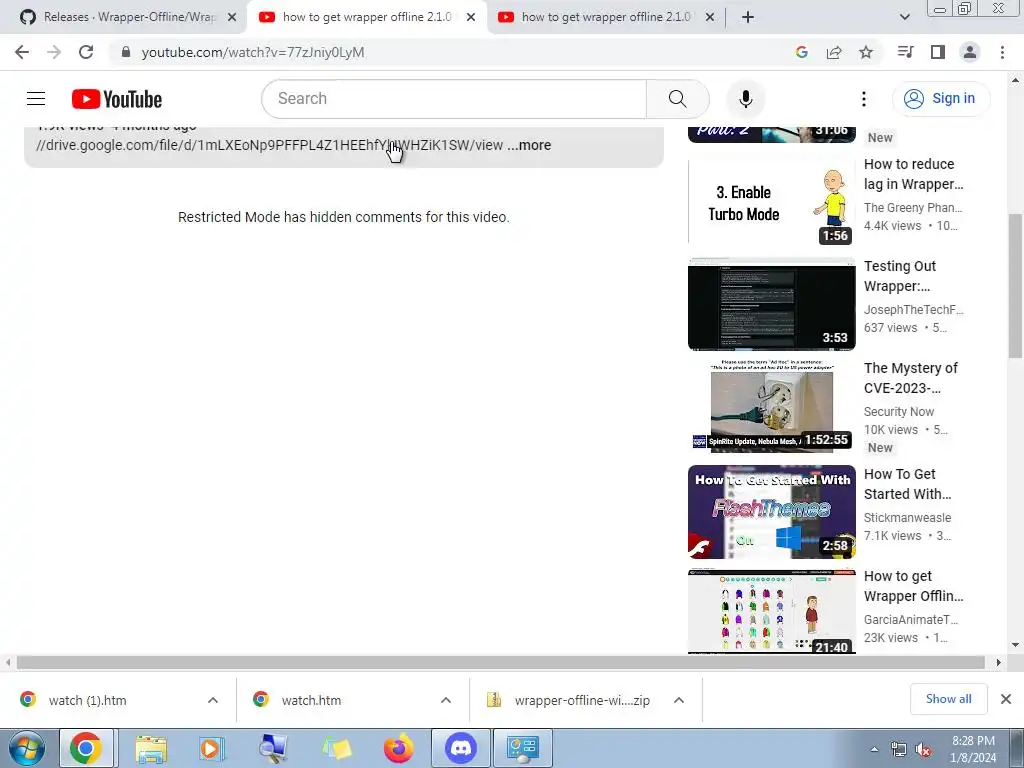Screen dimensions: 1024x768
Task: Click the browser forward arrow
Action: click(54, 52)
